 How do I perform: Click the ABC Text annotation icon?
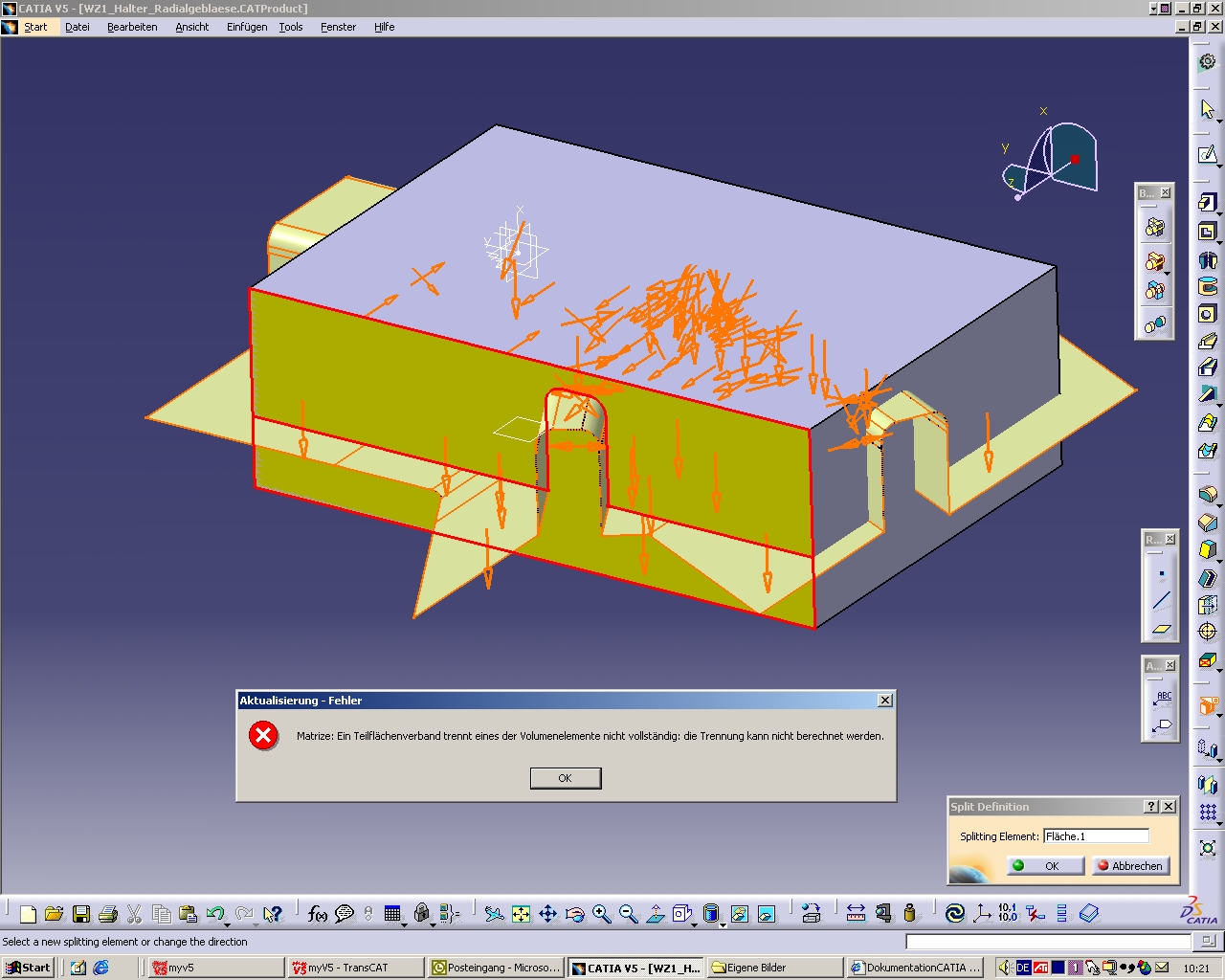pos(1162,699)
